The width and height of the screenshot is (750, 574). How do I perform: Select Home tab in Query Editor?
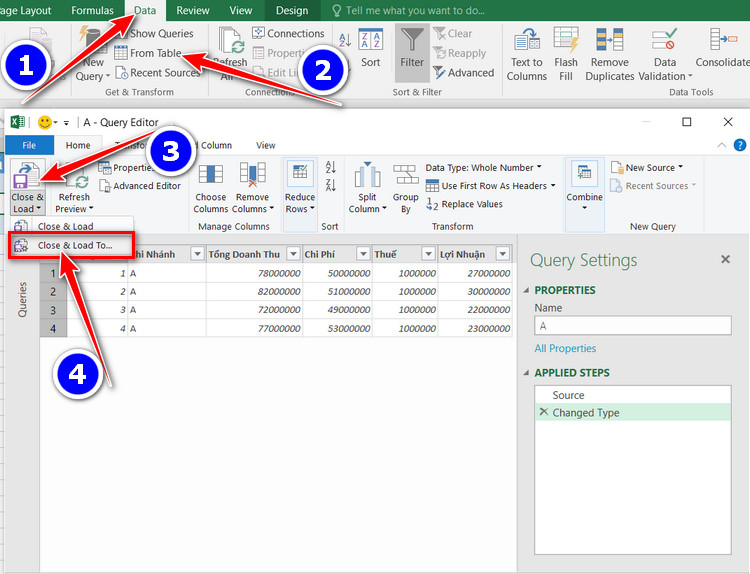point(78,145)
